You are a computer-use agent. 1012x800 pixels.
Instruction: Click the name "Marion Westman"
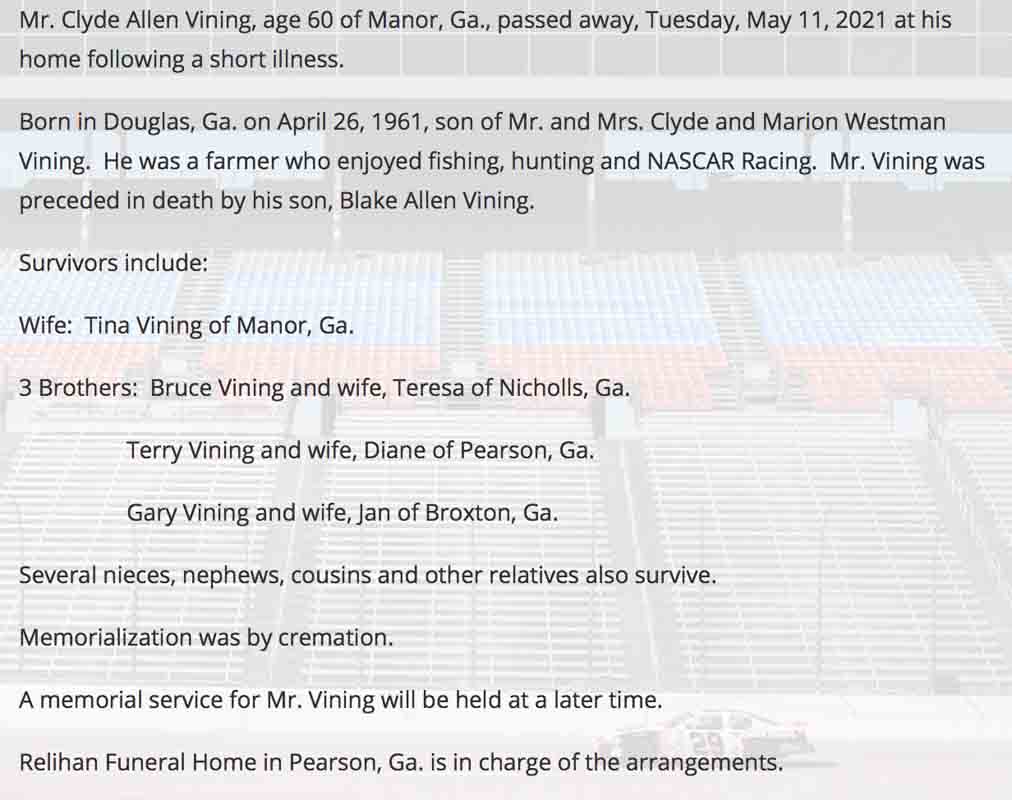pos(853,122)
